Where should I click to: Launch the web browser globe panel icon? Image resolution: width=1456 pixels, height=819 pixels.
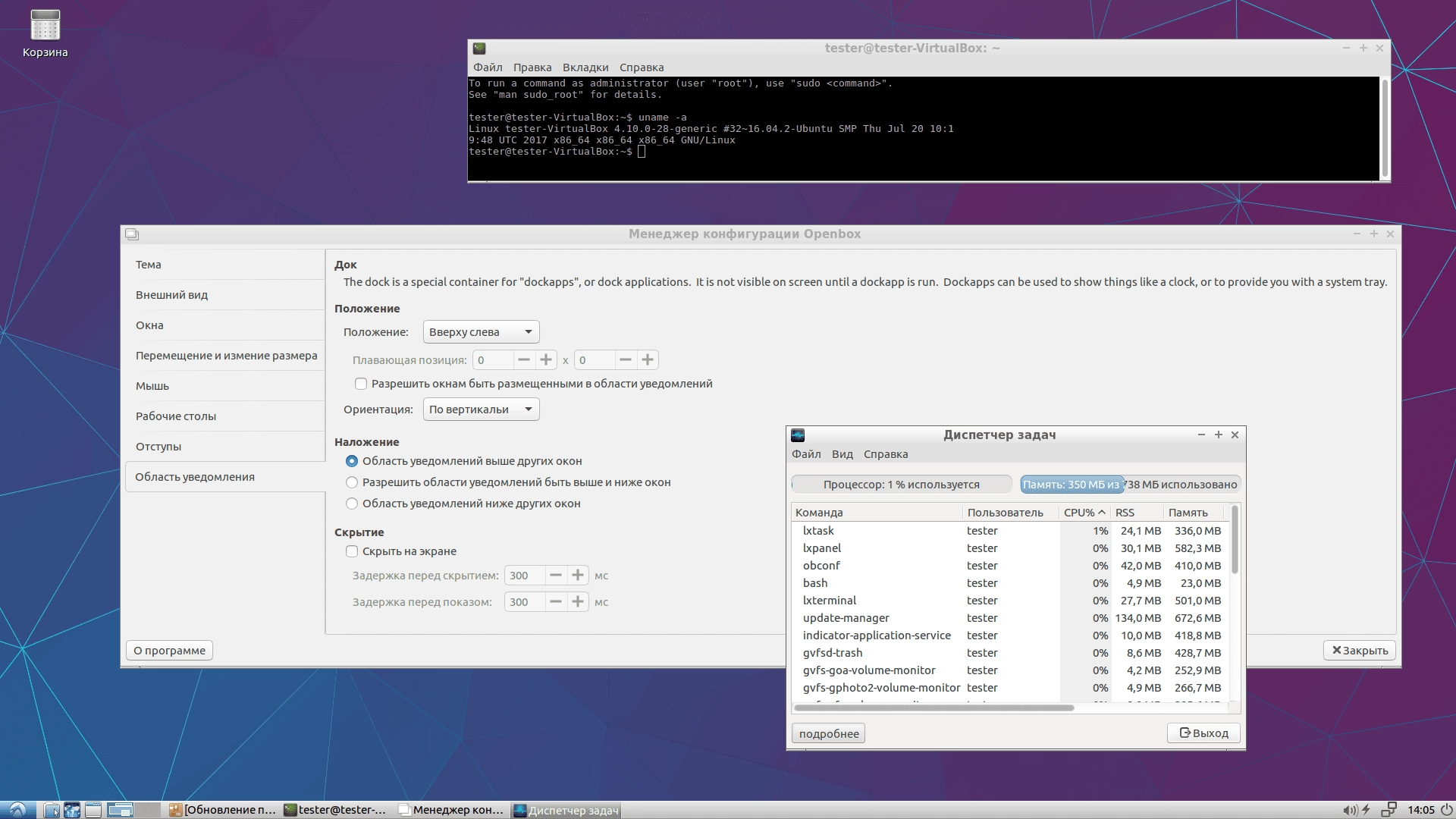pyautogui.click(x=72, y=810)
